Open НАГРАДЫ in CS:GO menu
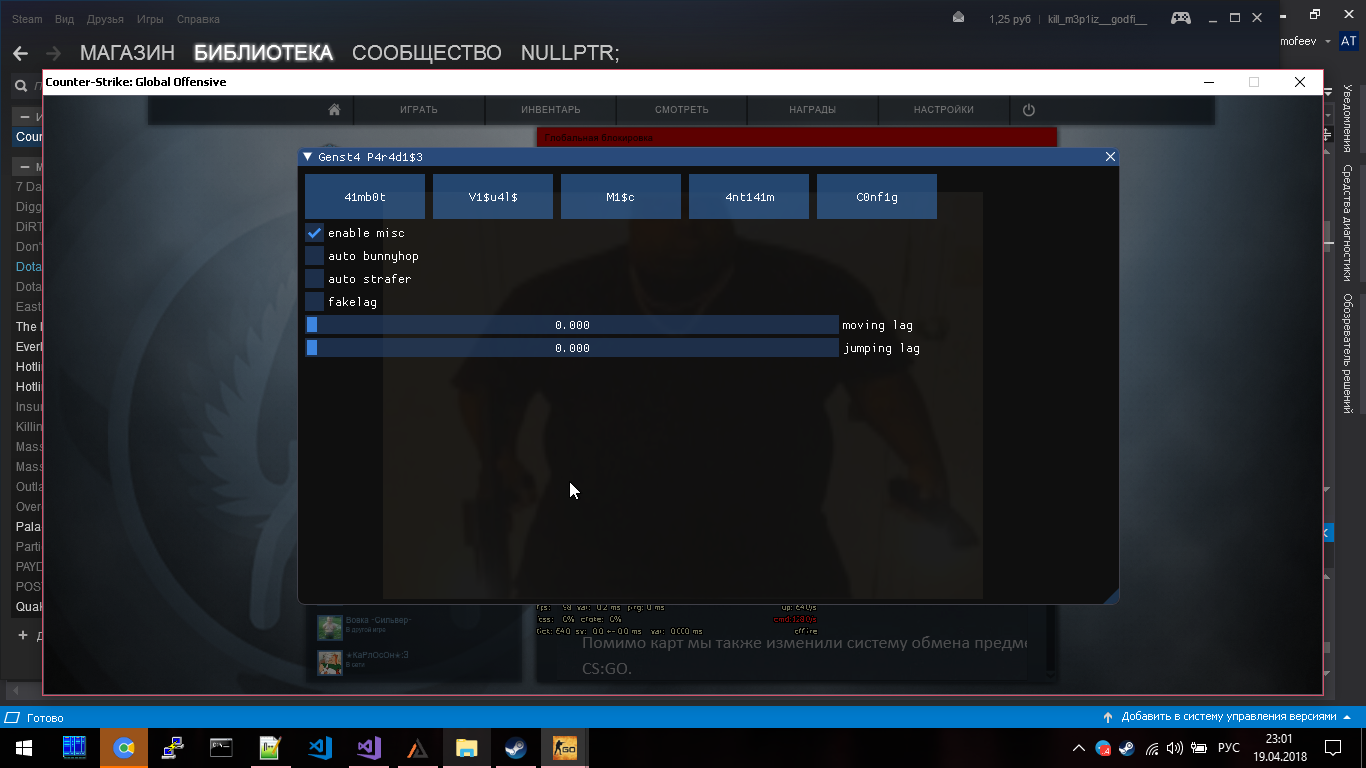 tap(812, 110)
